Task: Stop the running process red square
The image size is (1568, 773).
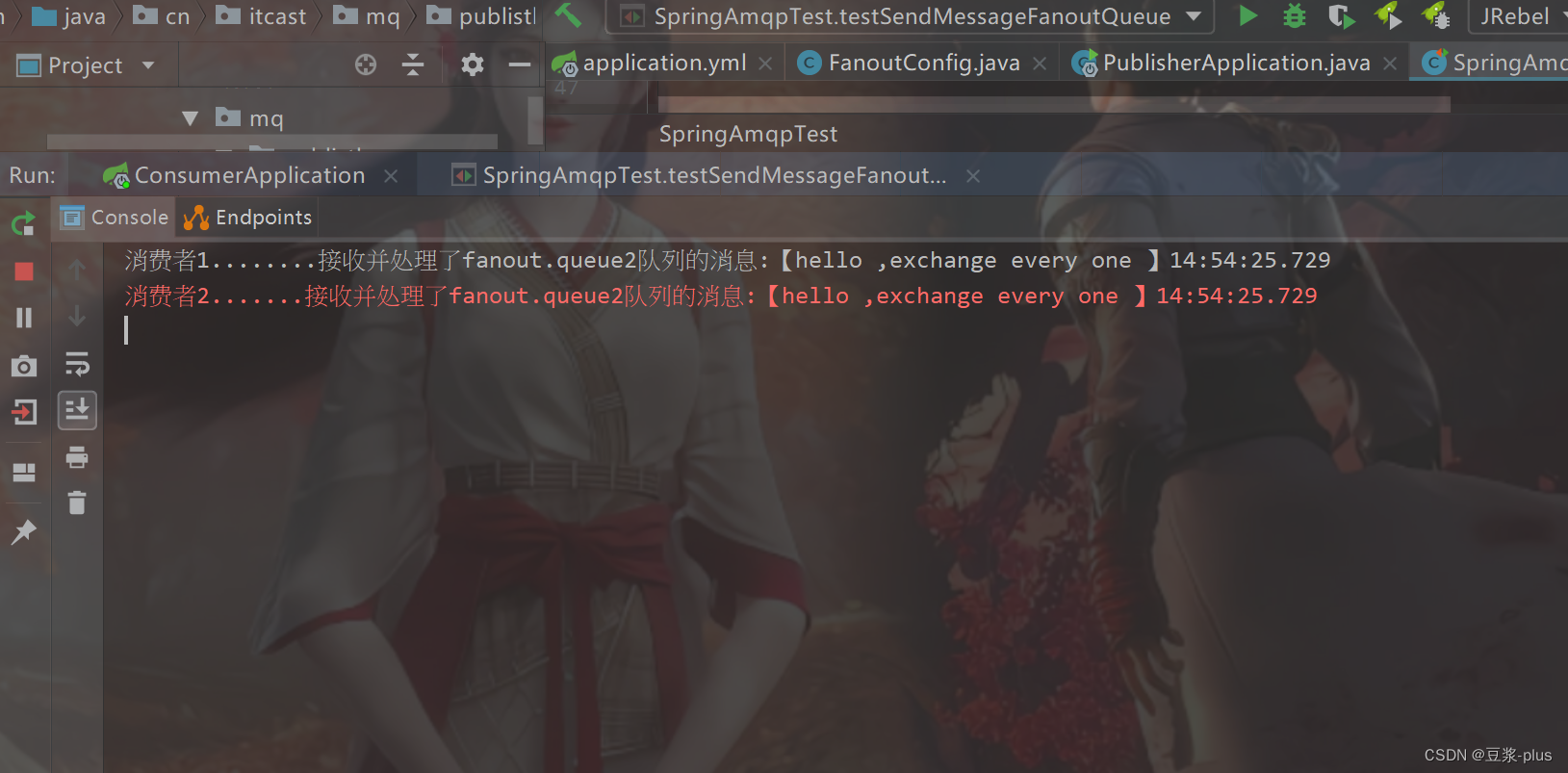Action: (x=24, y=271)
